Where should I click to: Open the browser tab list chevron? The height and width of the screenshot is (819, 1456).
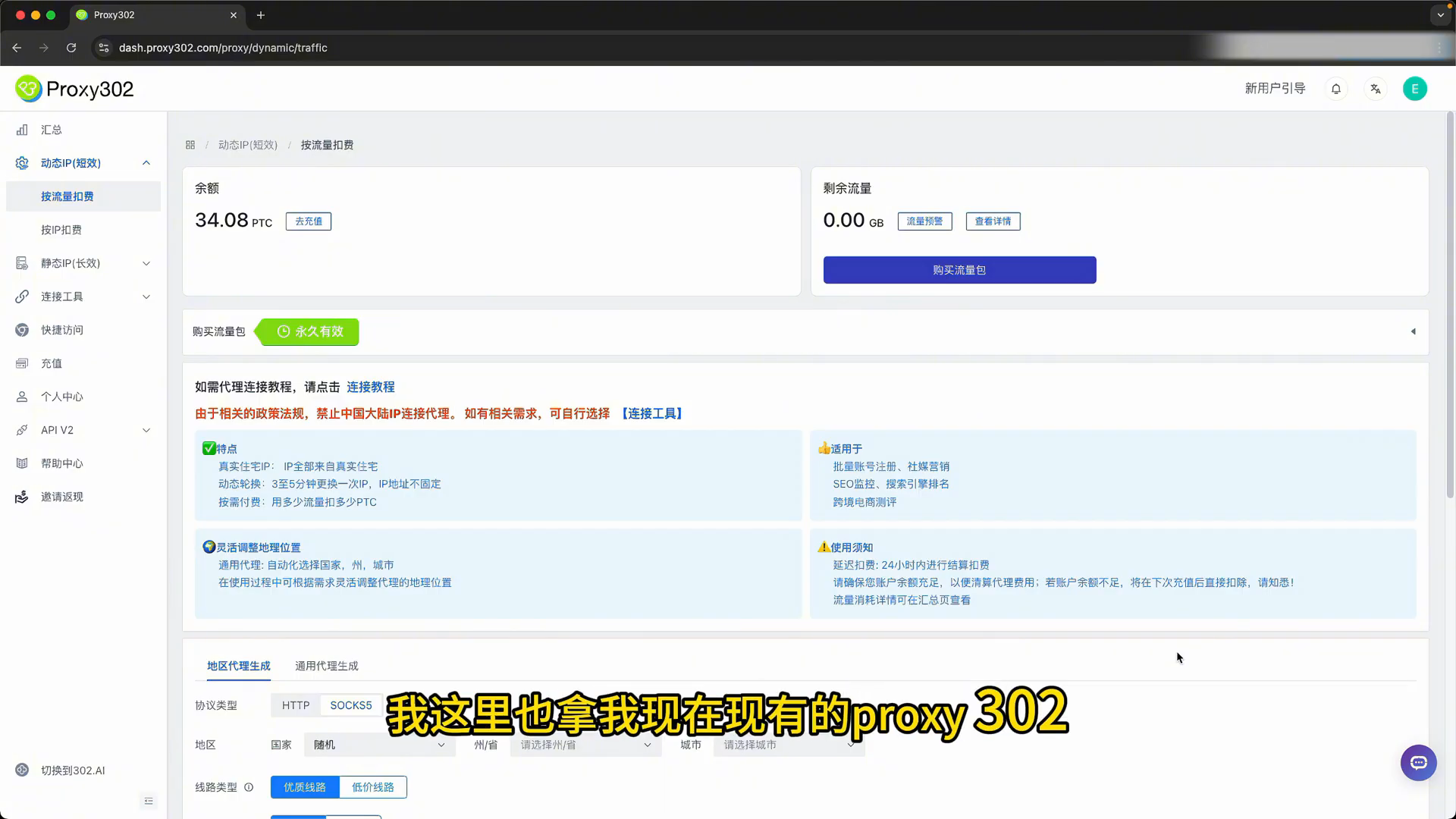coord(1440,15)
